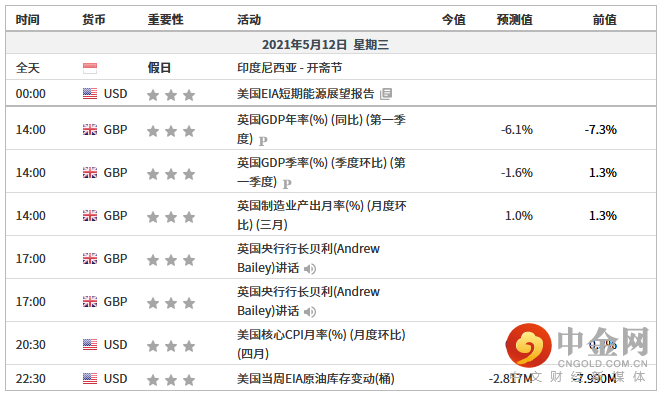Screen dimensions: 663x395
Task: Click the preliminary P icon after 英国GDP季率
Action: [x=287, y=184]
